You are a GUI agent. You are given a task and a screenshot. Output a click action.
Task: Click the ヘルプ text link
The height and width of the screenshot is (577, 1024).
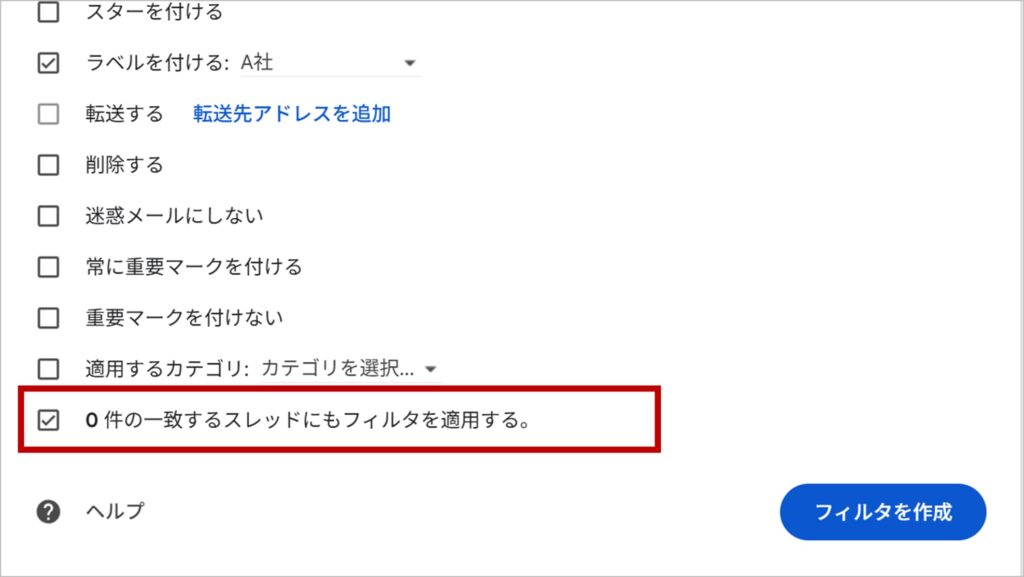[115, 512]
